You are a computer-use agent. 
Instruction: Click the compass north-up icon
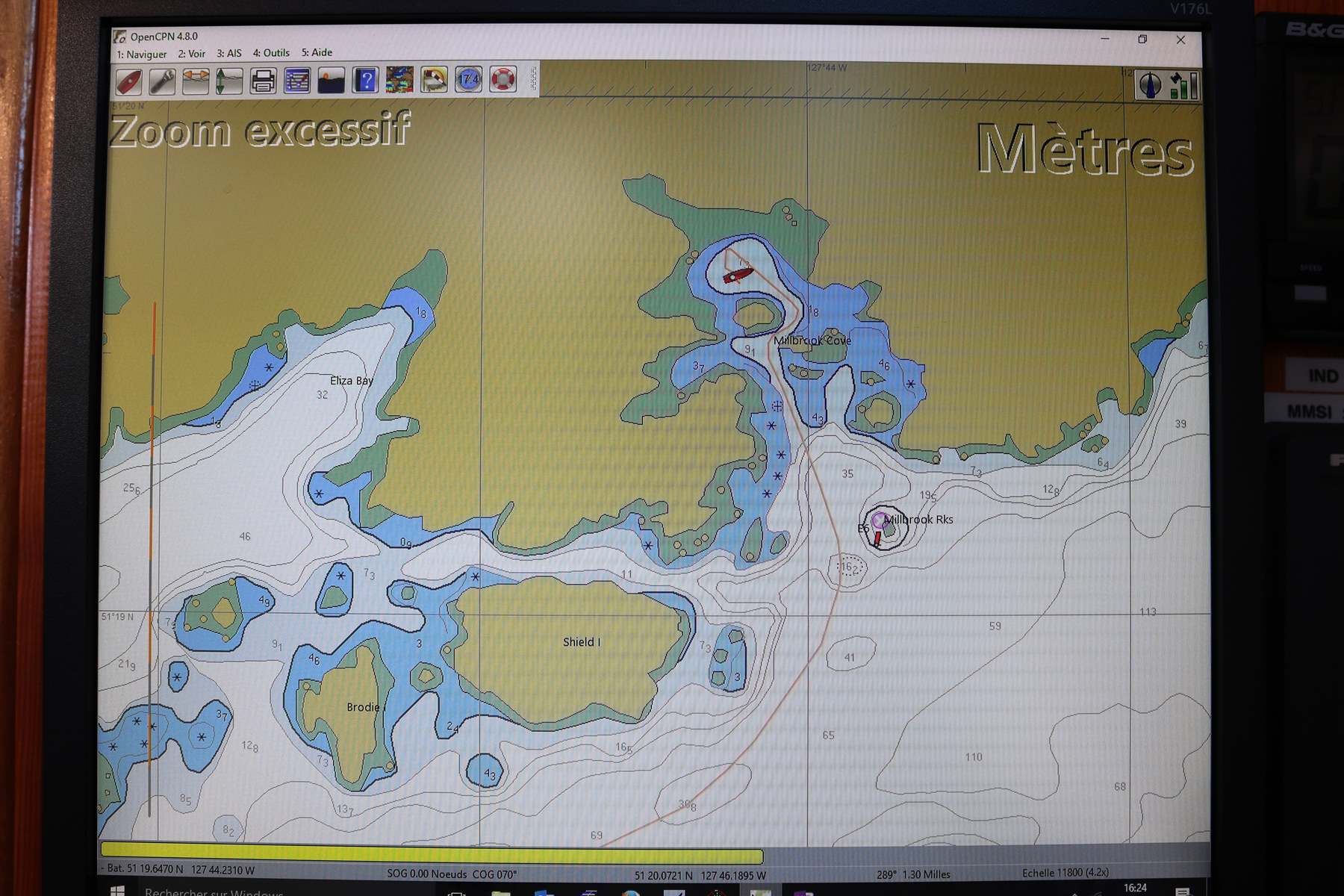(1149, 84)
